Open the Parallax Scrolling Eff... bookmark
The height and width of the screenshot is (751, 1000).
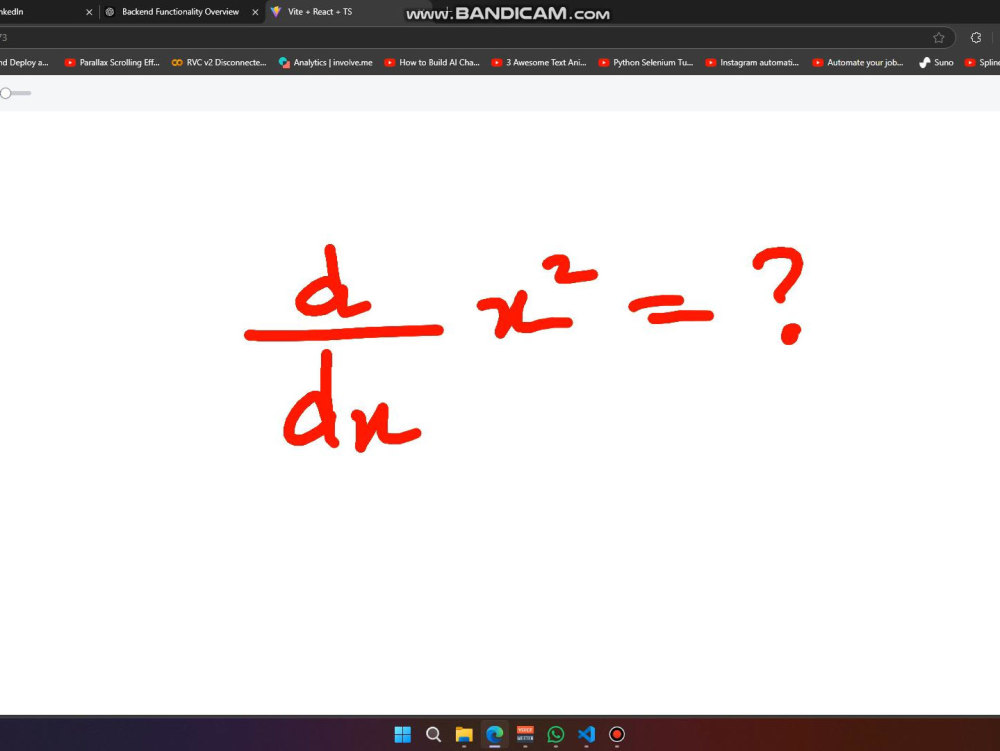pos(112,62)
